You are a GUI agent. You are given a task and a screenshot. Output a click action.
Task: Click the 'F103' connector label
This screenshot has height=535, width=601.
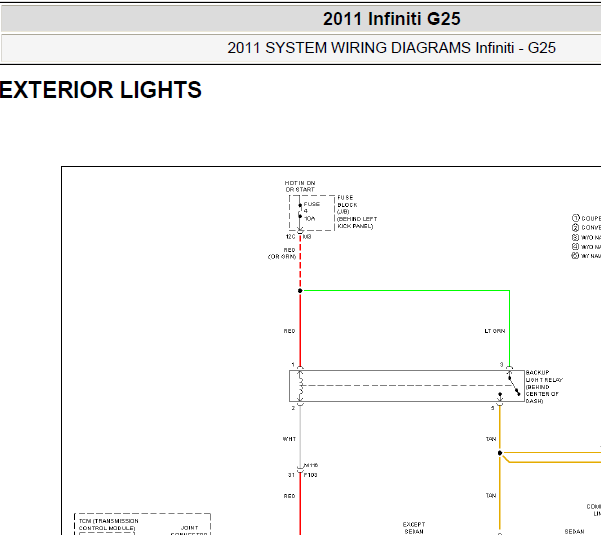pos(310,475)
